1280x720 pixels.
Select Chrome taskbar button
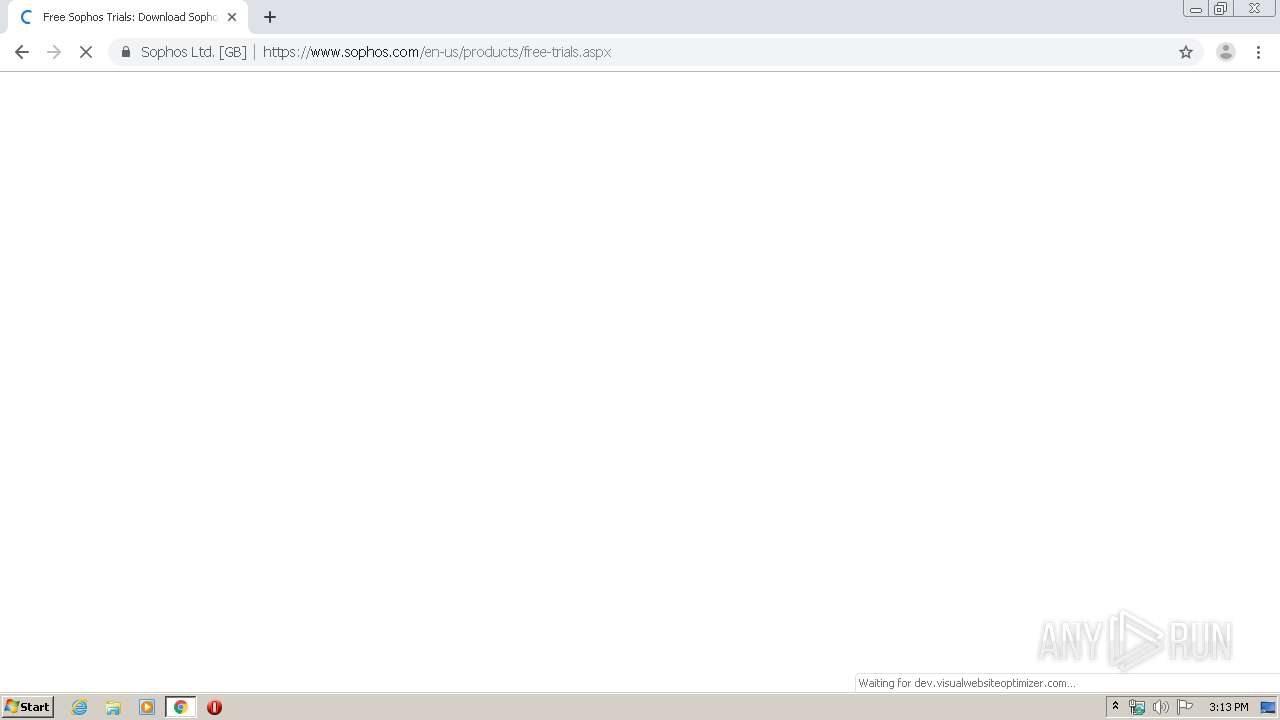pos(180,707)
